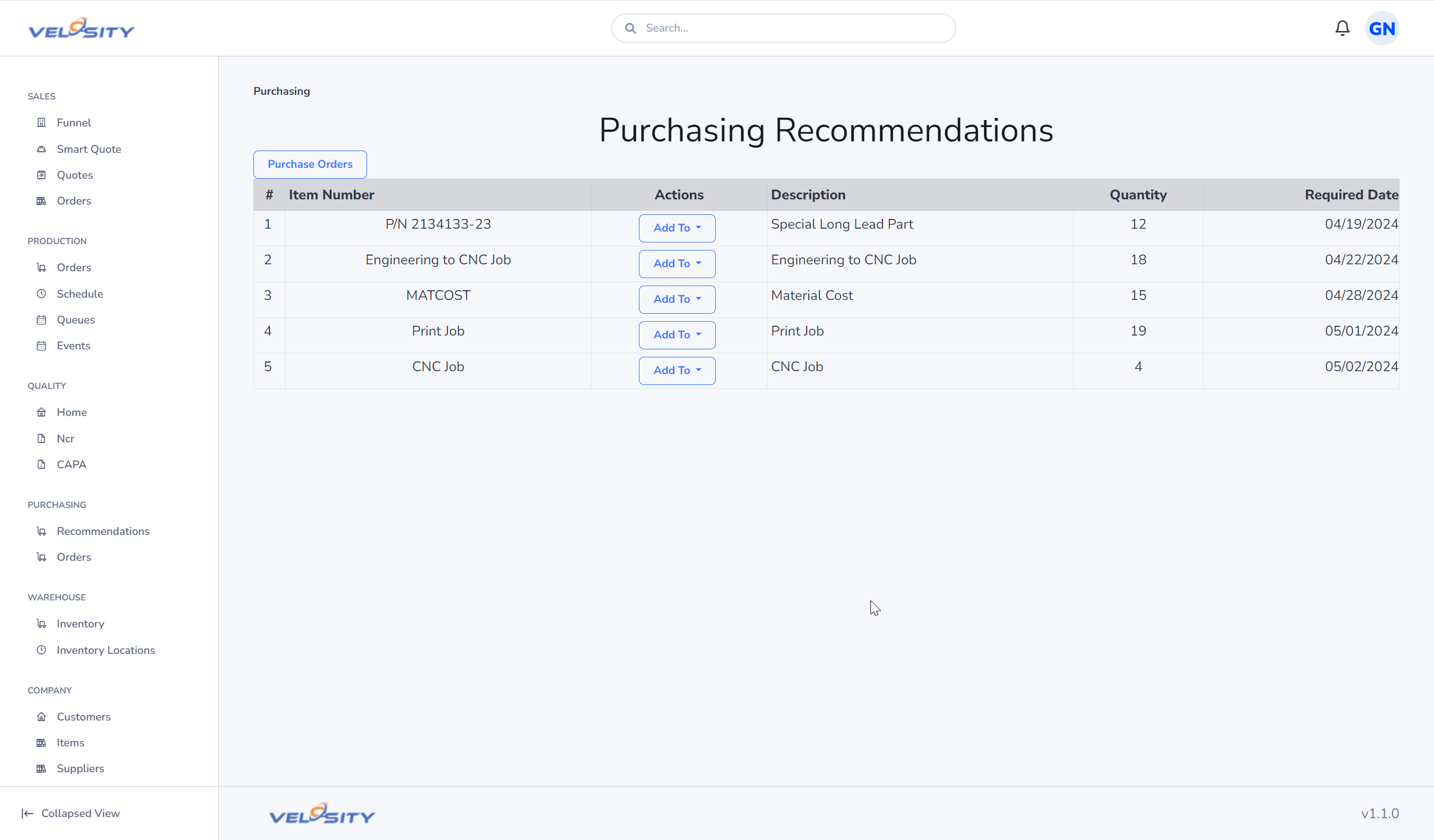
Task: Click Items link under Company section
Action: [70, 742]
